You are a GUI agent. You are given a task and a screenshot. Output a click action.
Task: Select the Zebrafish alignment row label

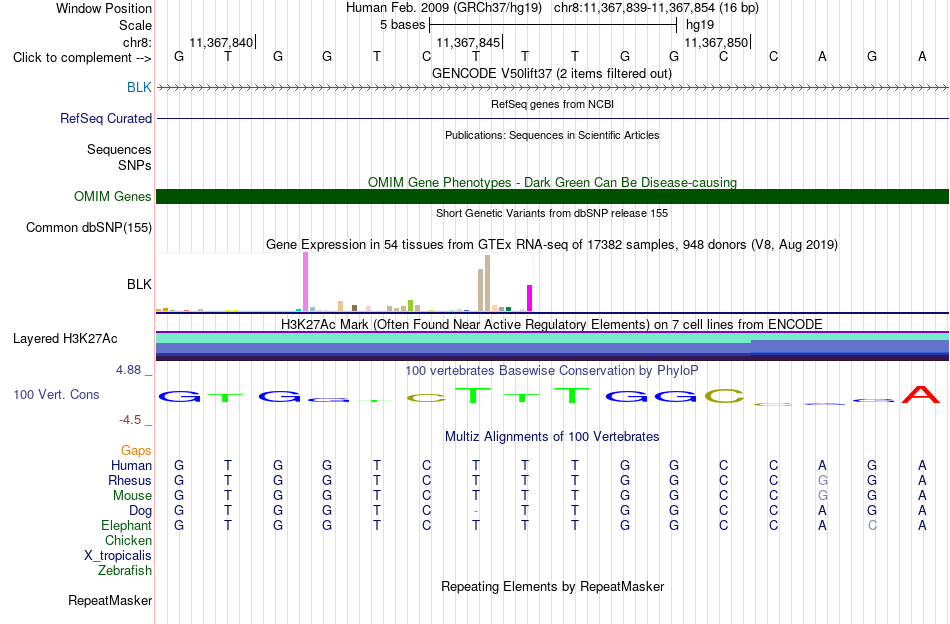(125, 571)
